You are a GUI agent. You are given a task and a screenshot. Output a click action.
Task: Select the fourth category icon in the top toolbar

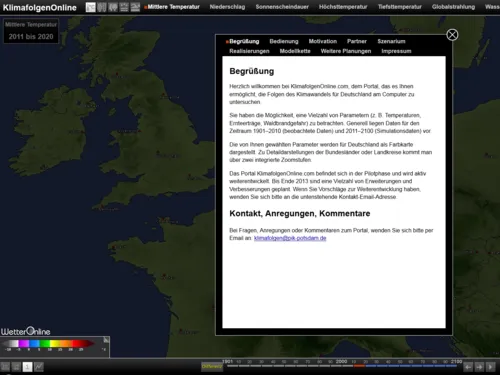(124, 7)
